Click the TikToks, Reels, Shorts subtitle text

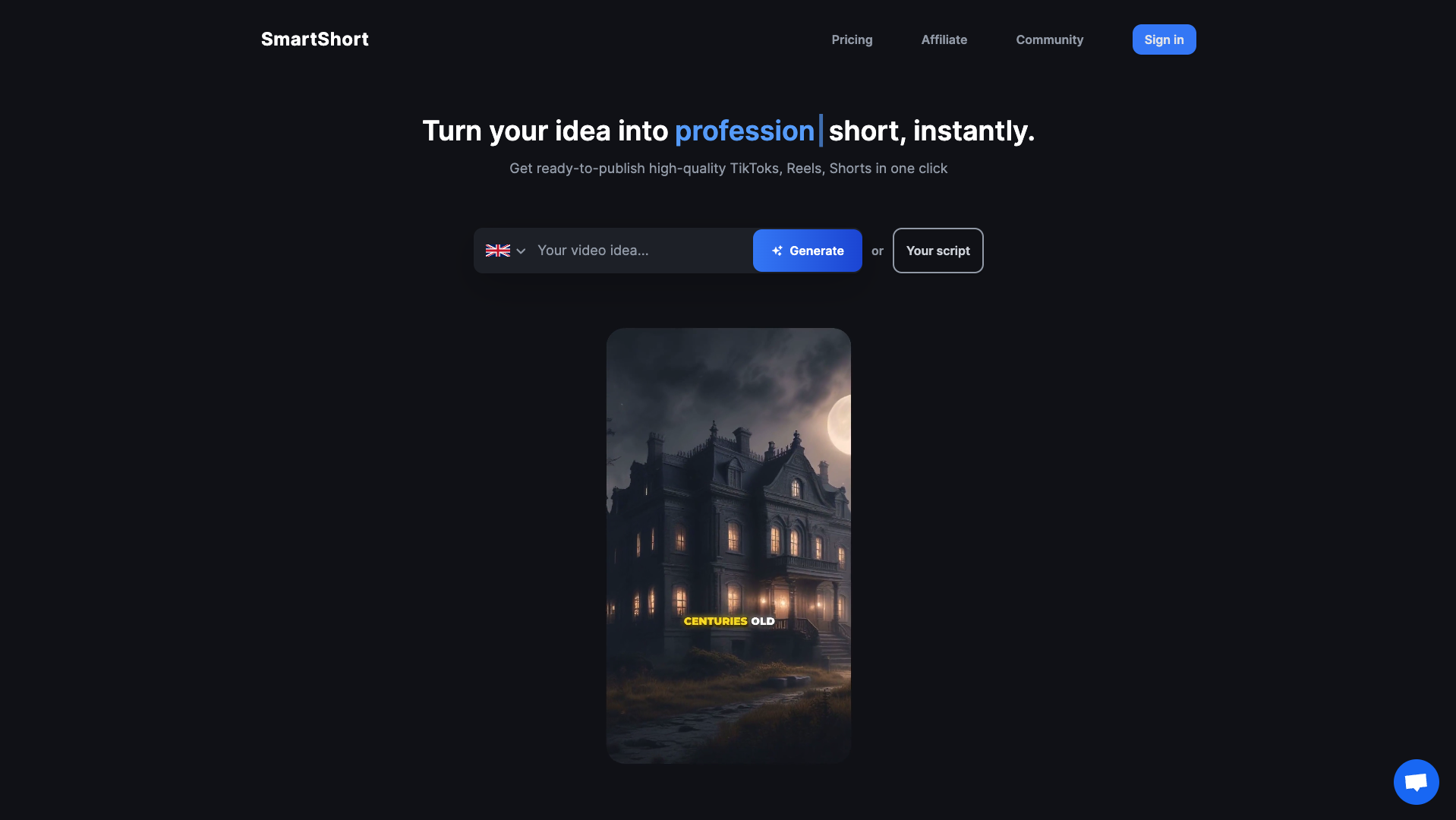[x=728, y=169]
